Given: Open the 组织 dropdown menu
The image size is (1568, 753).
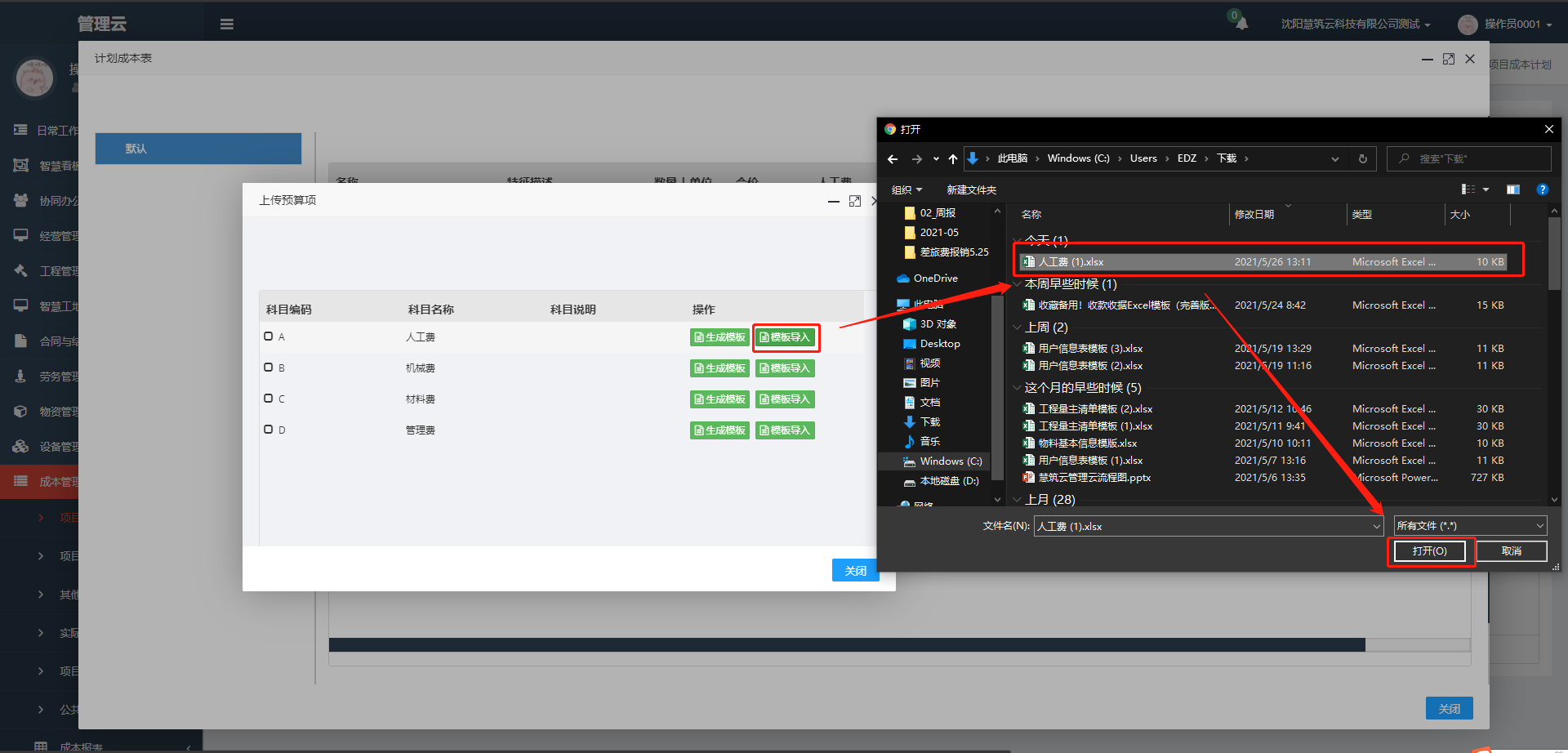Looking at the screenshot, I should point(906,190).
